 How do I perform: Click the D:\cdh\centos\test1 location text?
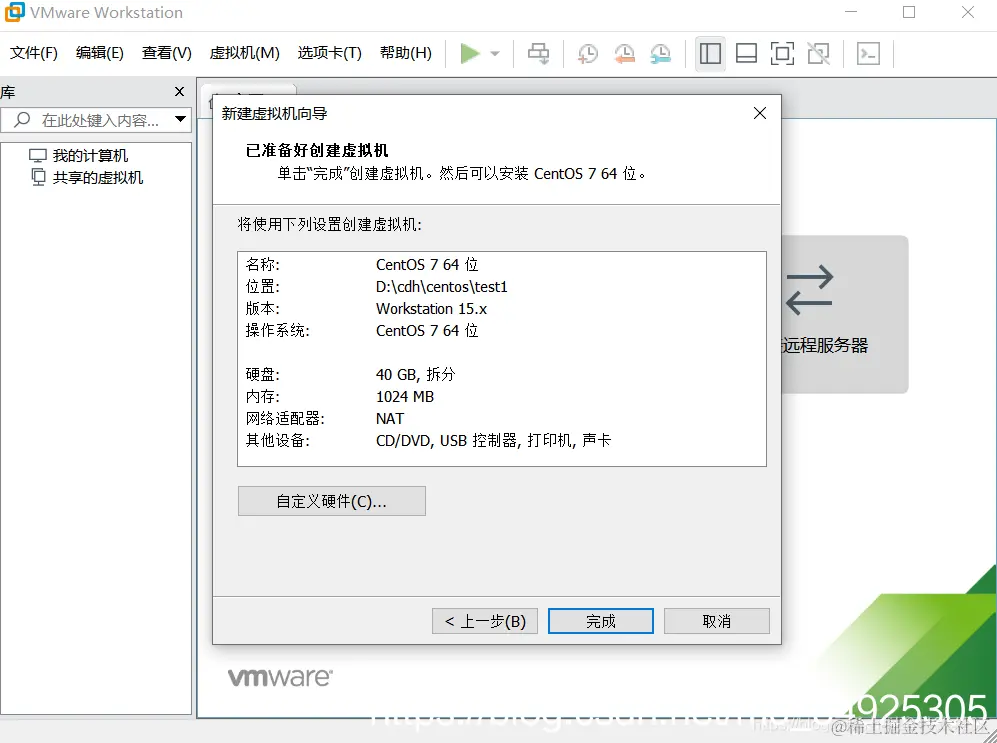(442, 287)
